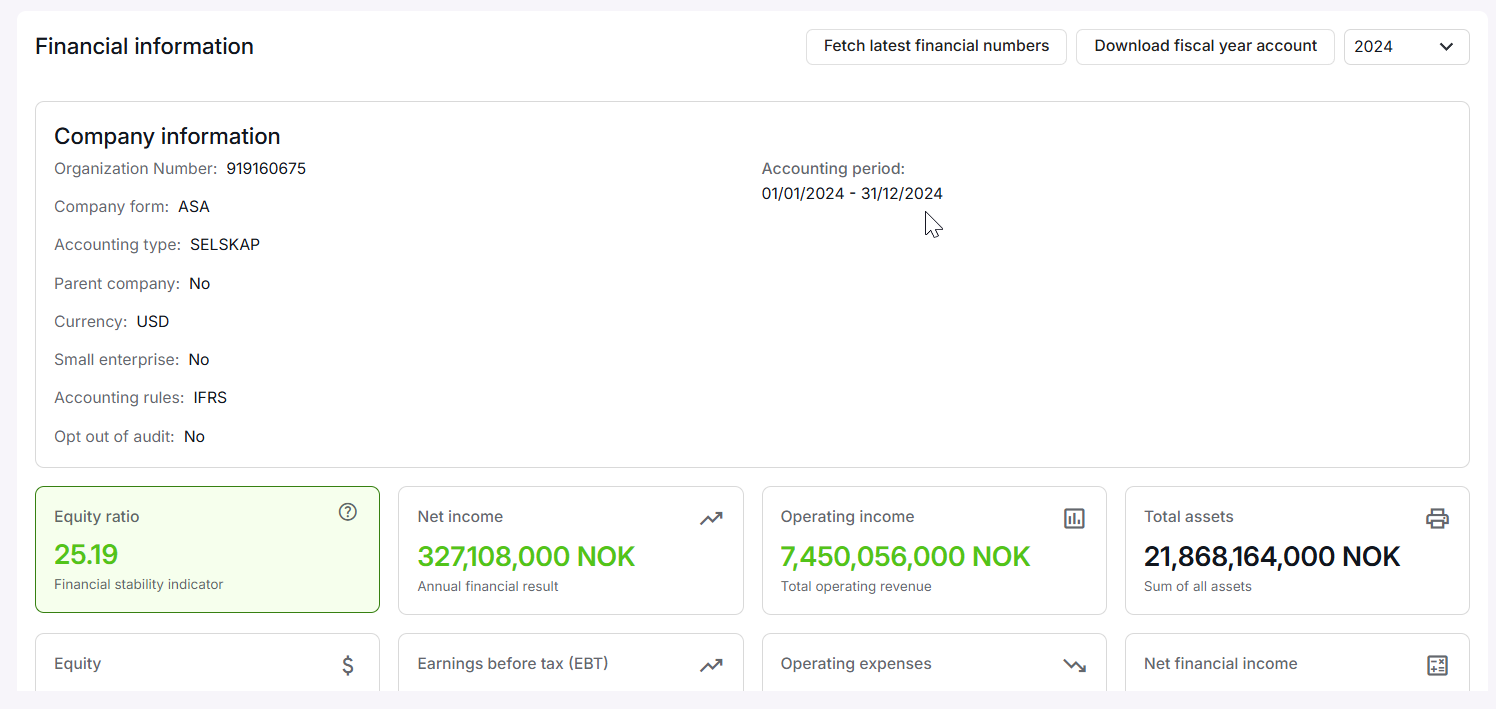Click the organization number 919160675
This screenshot has height=709, width=1496.
coord(266,169)
